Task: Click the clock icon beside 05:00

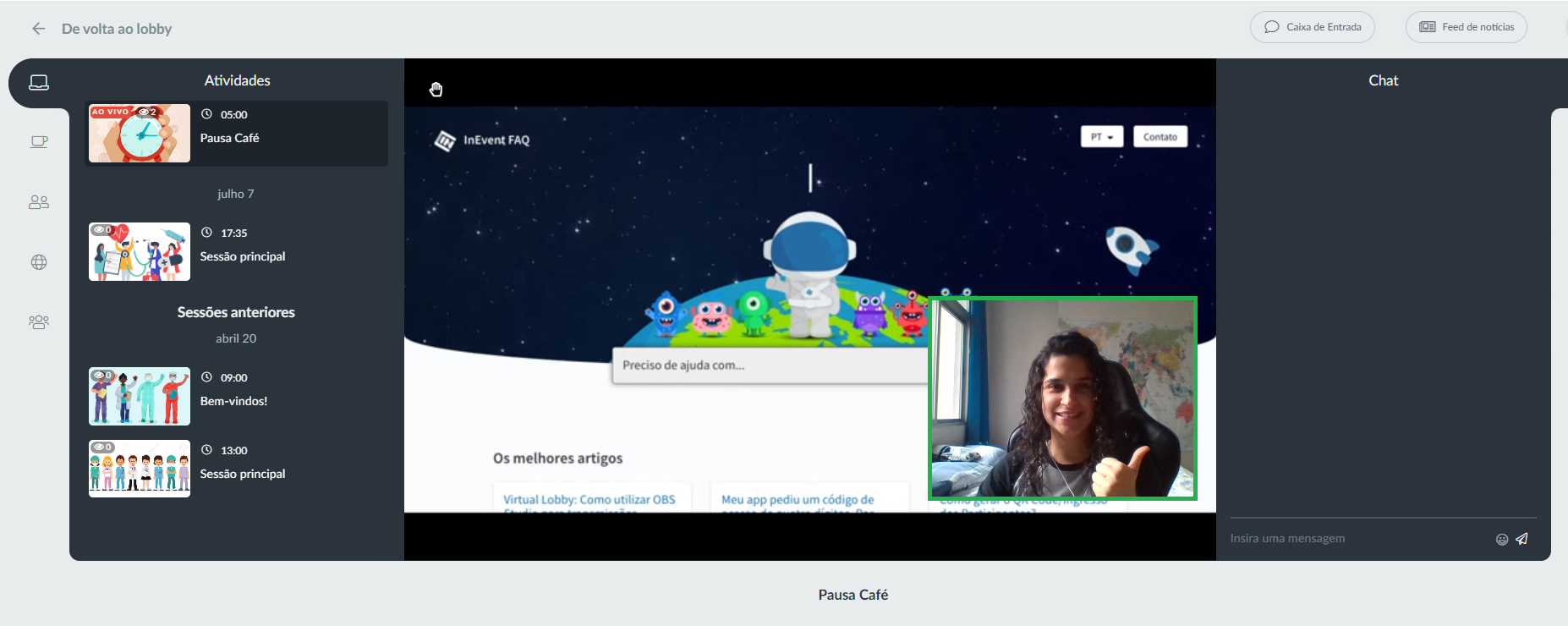Action: (206, 114)
